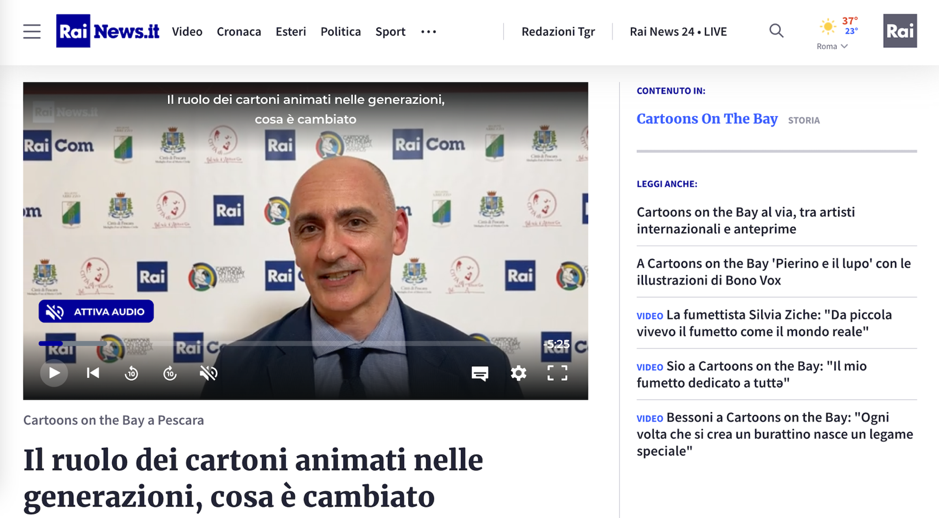939x518 pixels.
Task: Open the Redazioni Tgr menu
Action: 558,32
